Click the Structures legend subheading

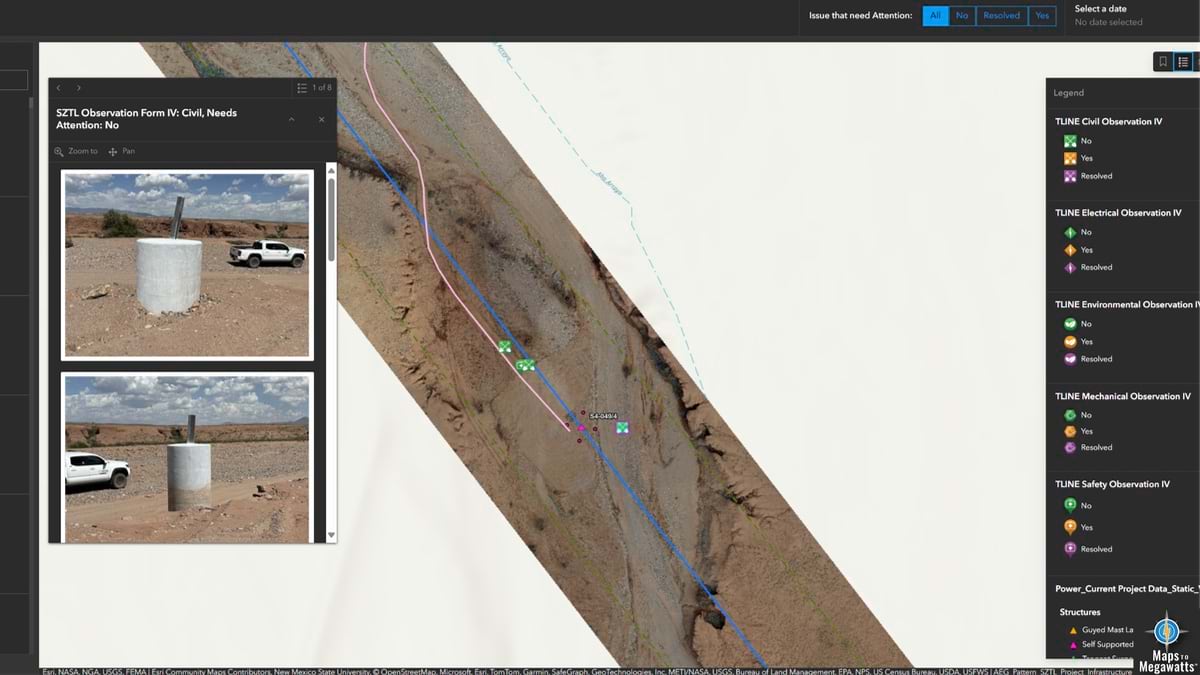tap(1080, 612)
